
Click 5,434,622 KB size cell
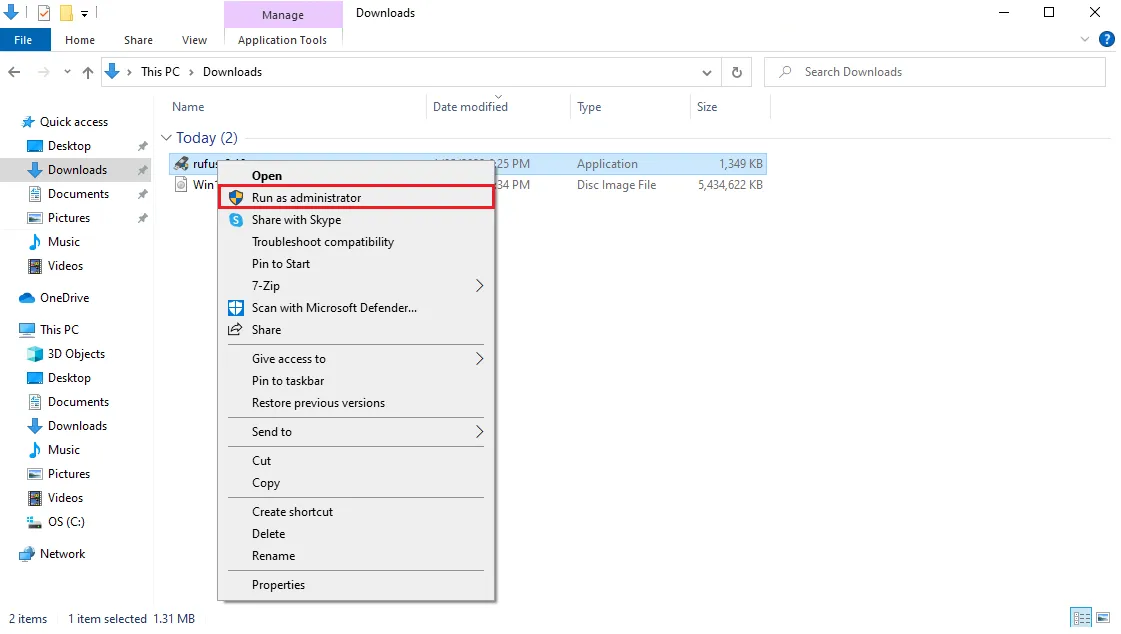(730, 184)
